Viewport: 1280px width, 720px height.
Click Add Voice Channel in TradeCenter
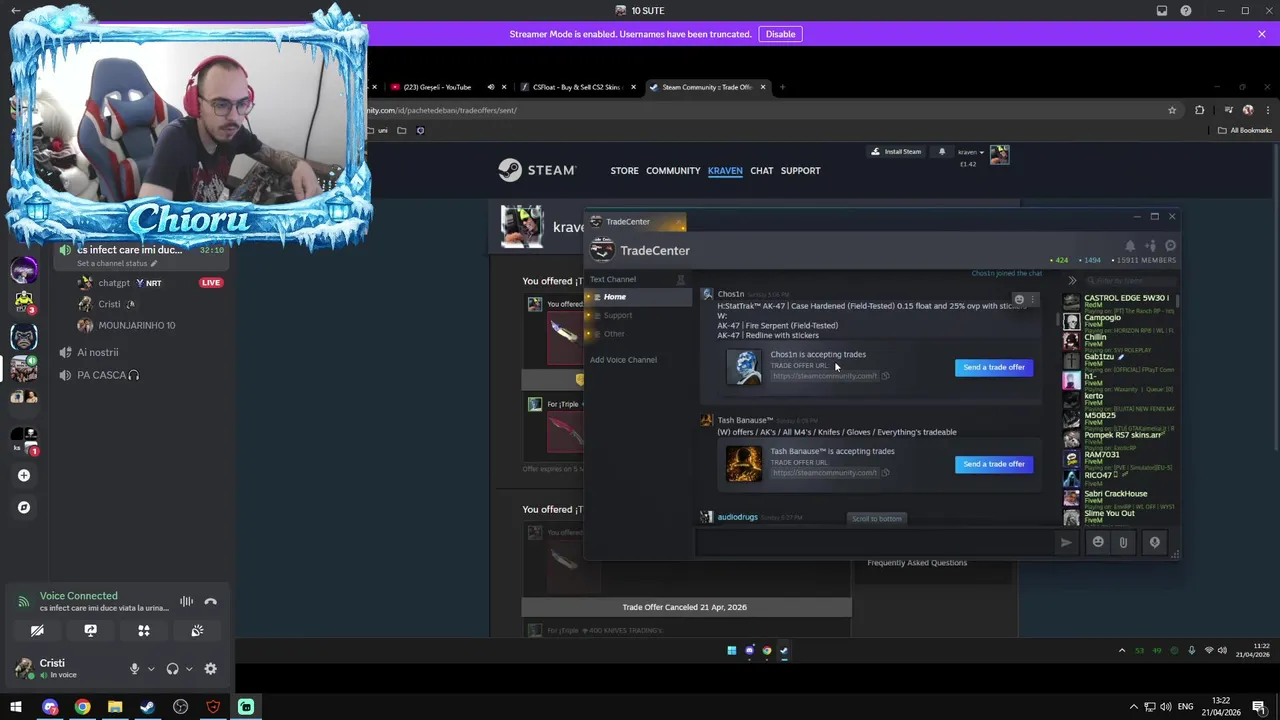point(623,360)
